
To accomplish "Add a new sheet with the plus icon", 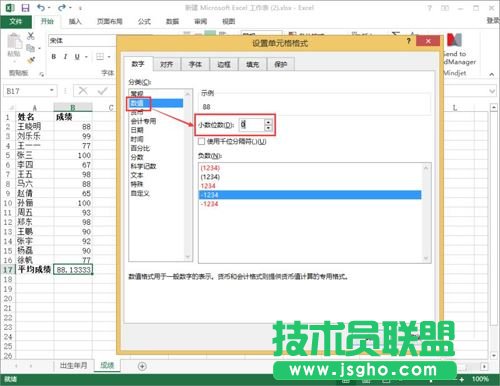I will (x=142, y=366).
